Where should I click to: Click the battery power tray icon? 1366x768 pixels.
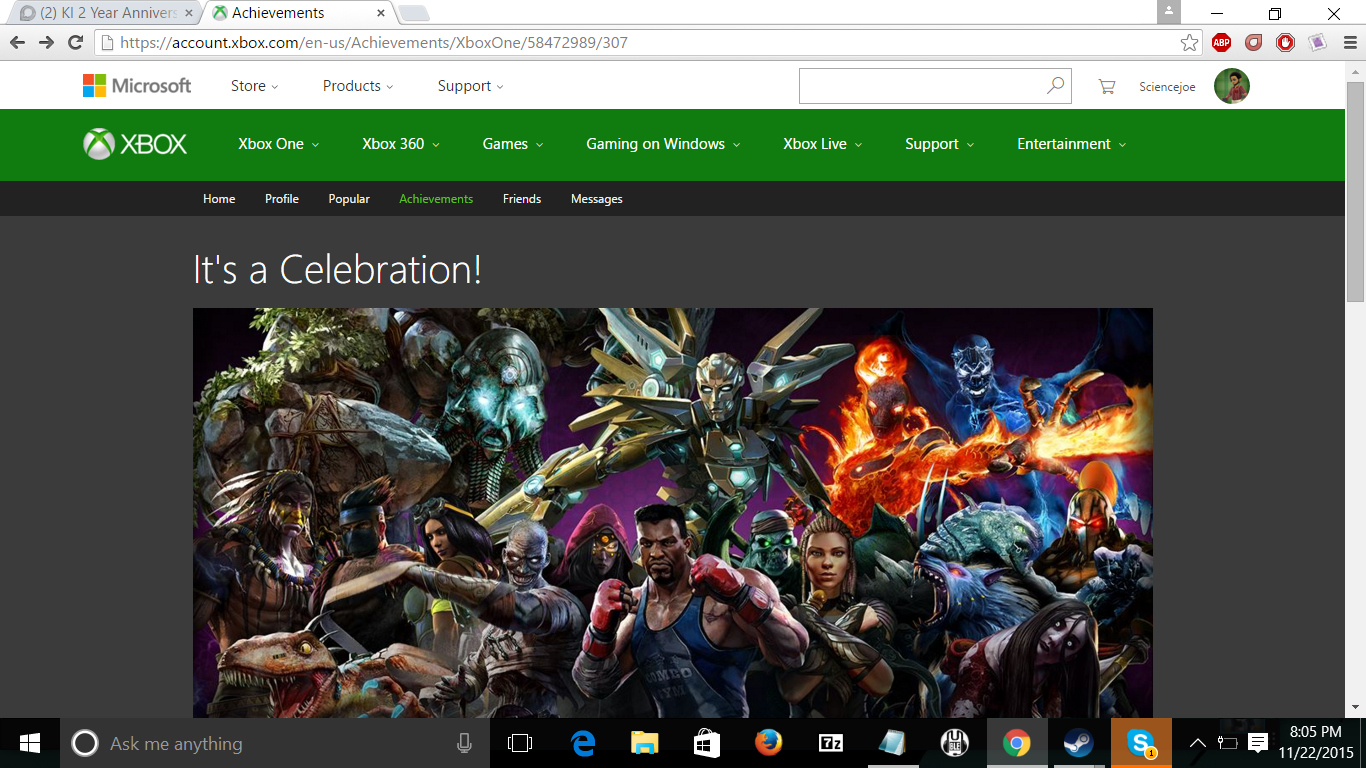(1227, 743)
